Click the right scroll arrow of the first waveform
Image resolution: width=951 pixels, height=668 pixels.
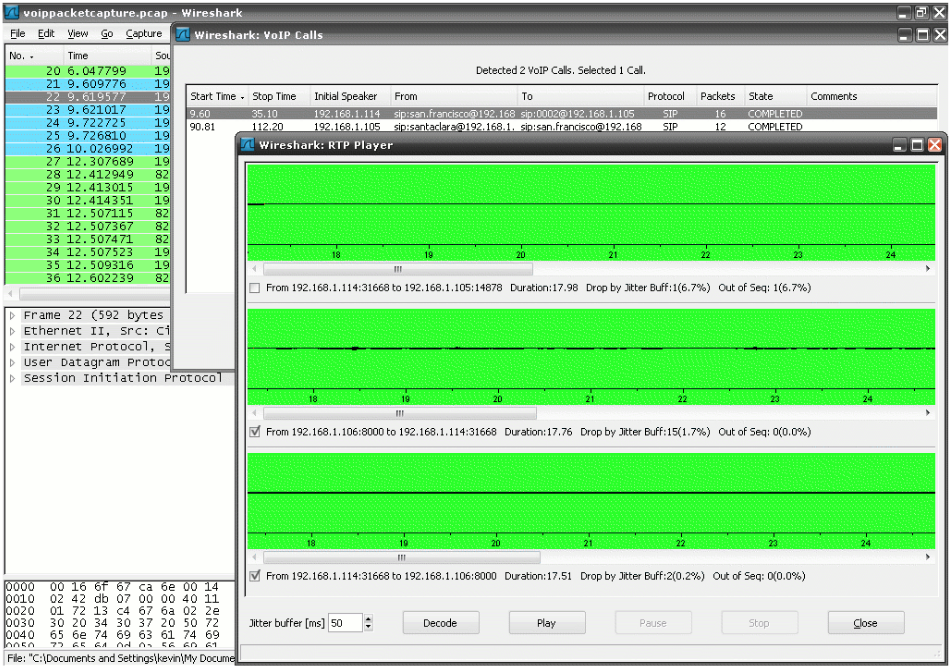(x=928, y=269)
